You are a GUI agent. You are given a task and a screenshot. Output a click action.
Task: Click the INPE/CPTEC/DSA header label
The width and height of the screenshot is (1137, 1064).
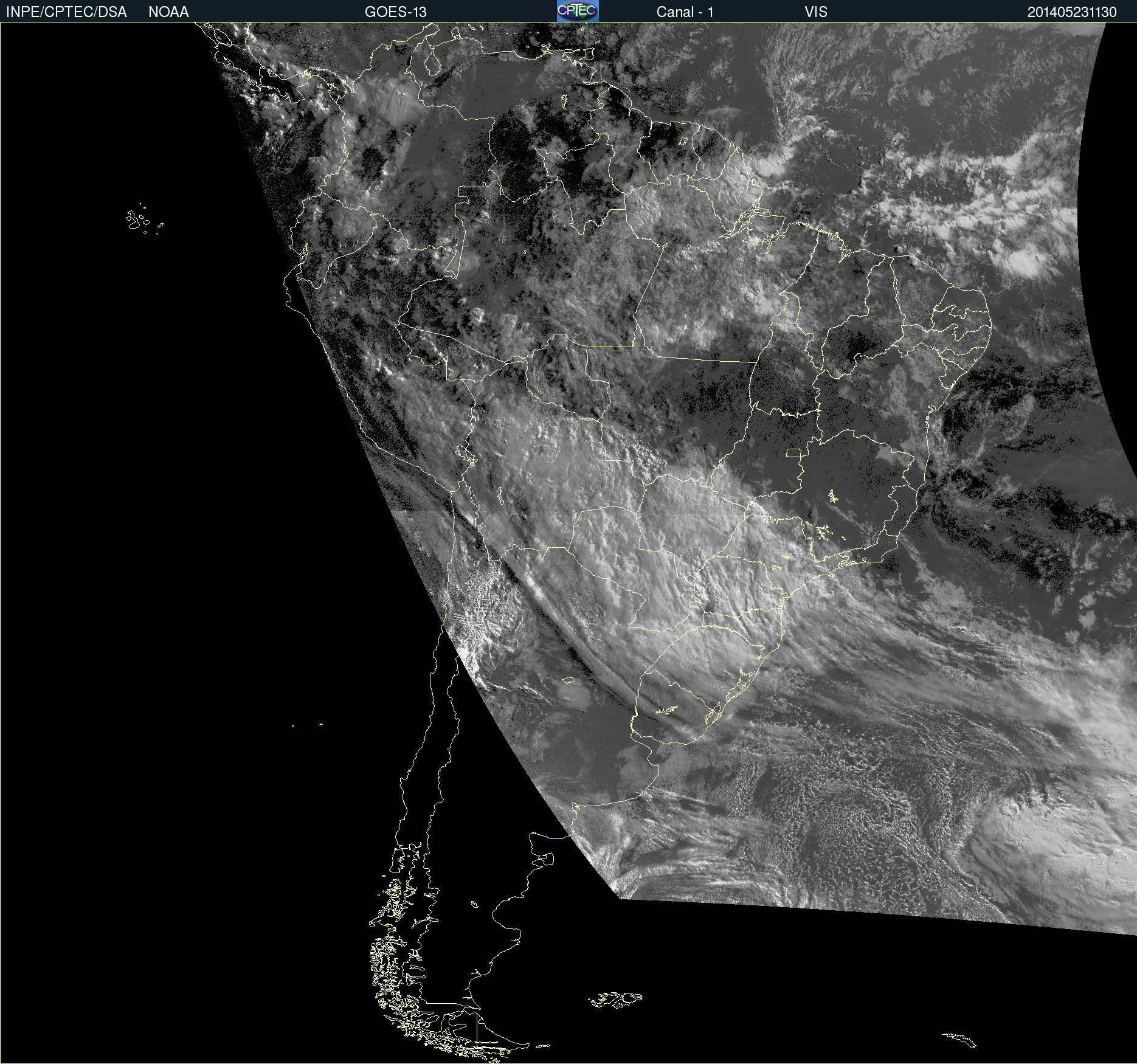[x=66, y=12]
